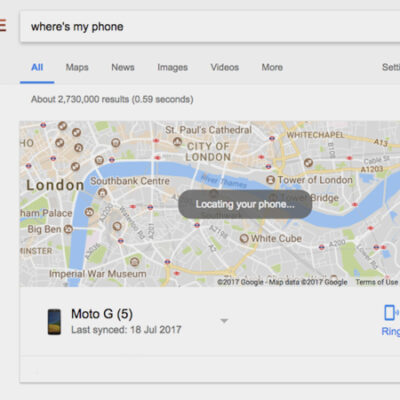Open the Terms of Use link
400x400 pixels.
click(377, 282)
